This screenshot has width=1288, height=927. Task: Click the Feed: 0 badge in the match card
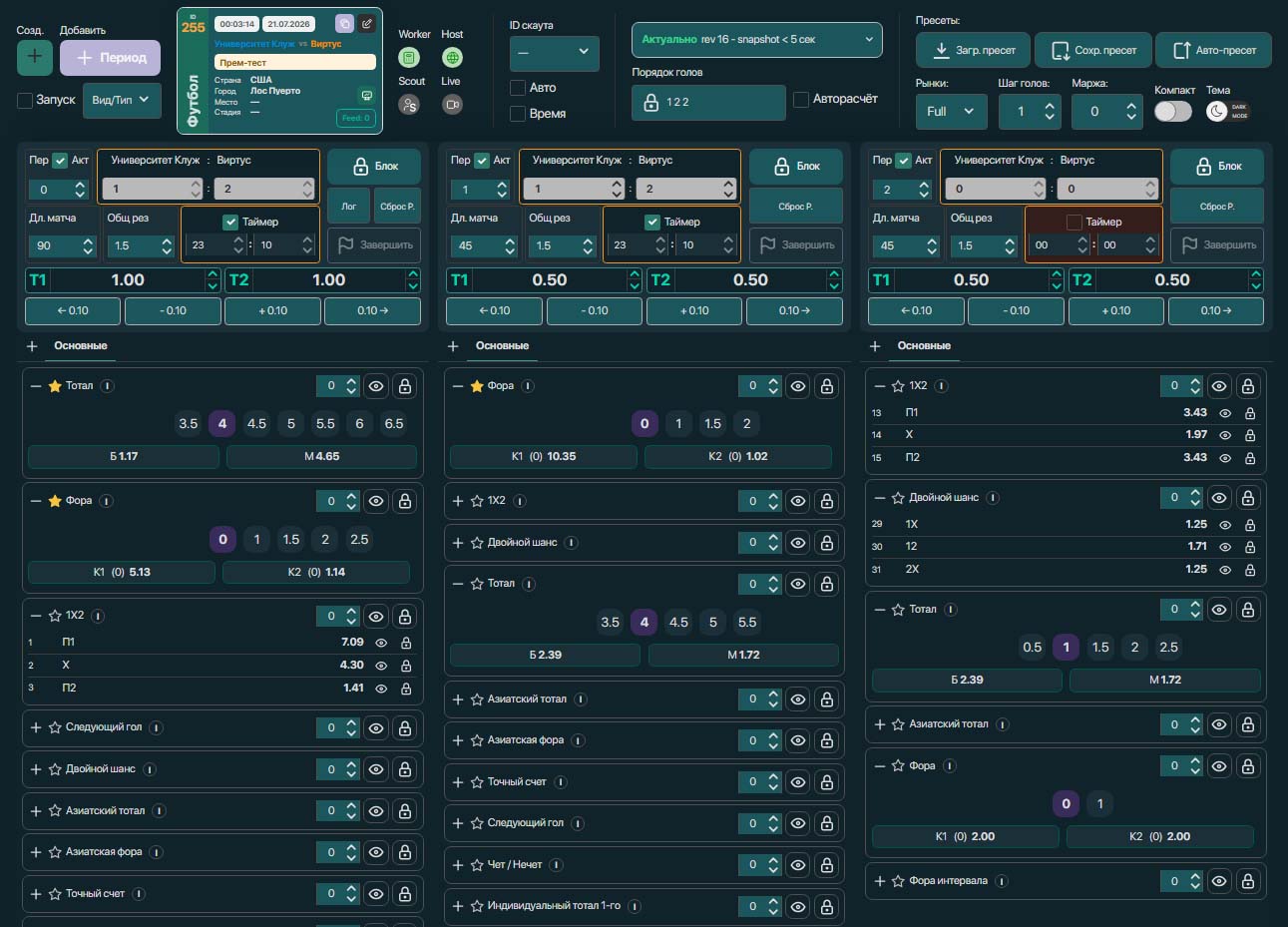pyautogui.click(x=356, y=119)
